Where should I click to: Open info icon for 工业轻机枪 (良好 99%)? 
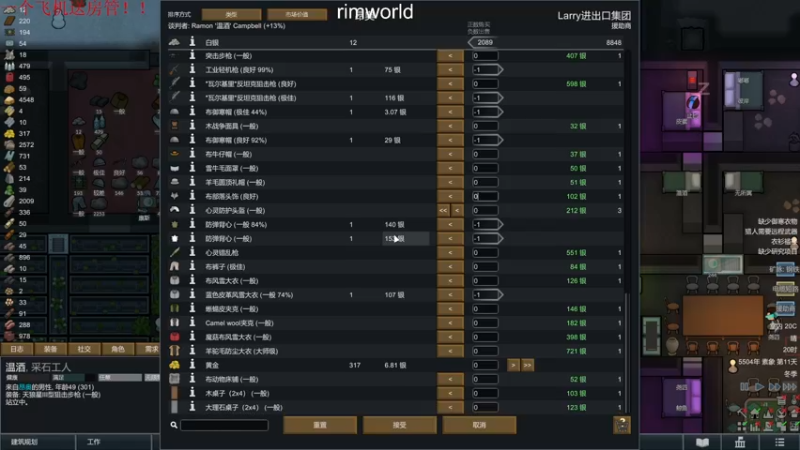[x=192, y=69]
